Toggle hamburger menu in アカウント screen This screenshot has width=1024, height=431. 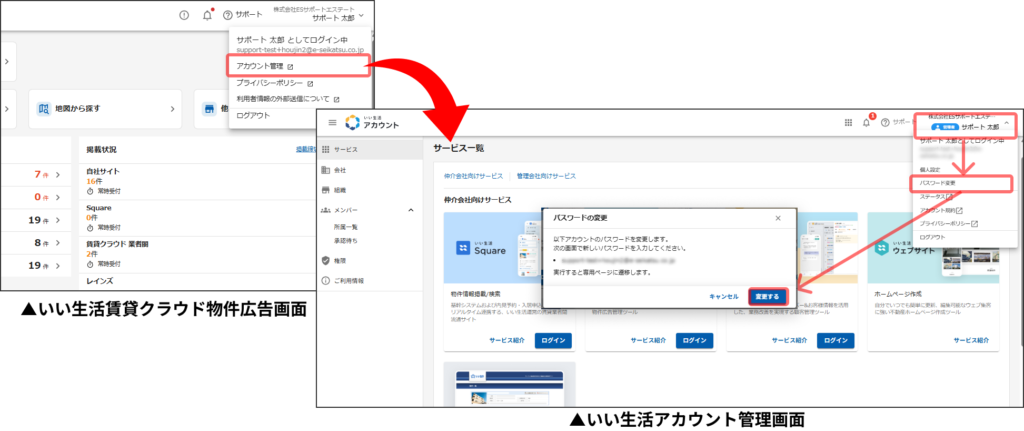332,122
